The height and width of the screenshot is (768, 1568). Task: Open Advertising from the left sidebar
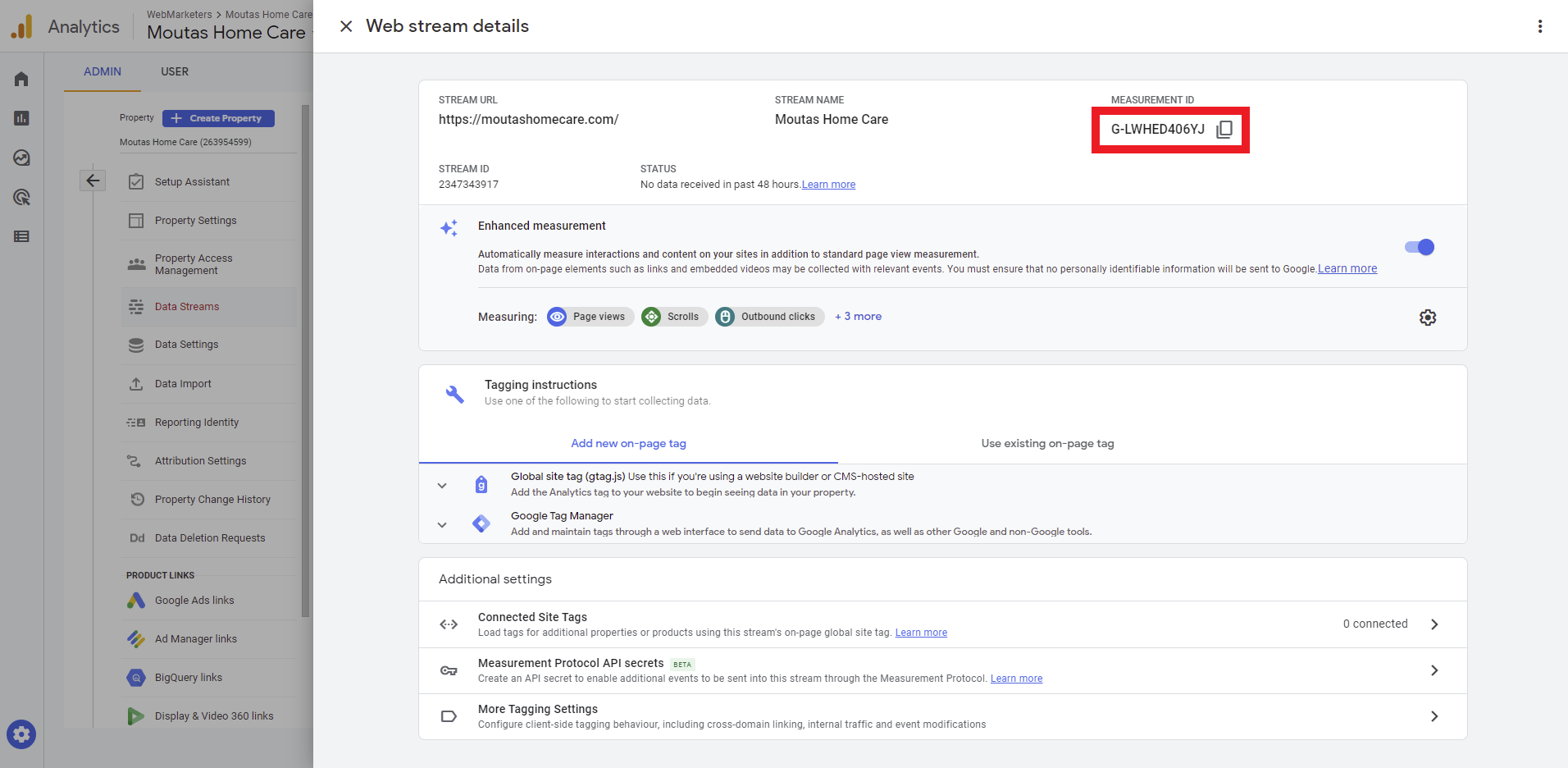(21, 197)
